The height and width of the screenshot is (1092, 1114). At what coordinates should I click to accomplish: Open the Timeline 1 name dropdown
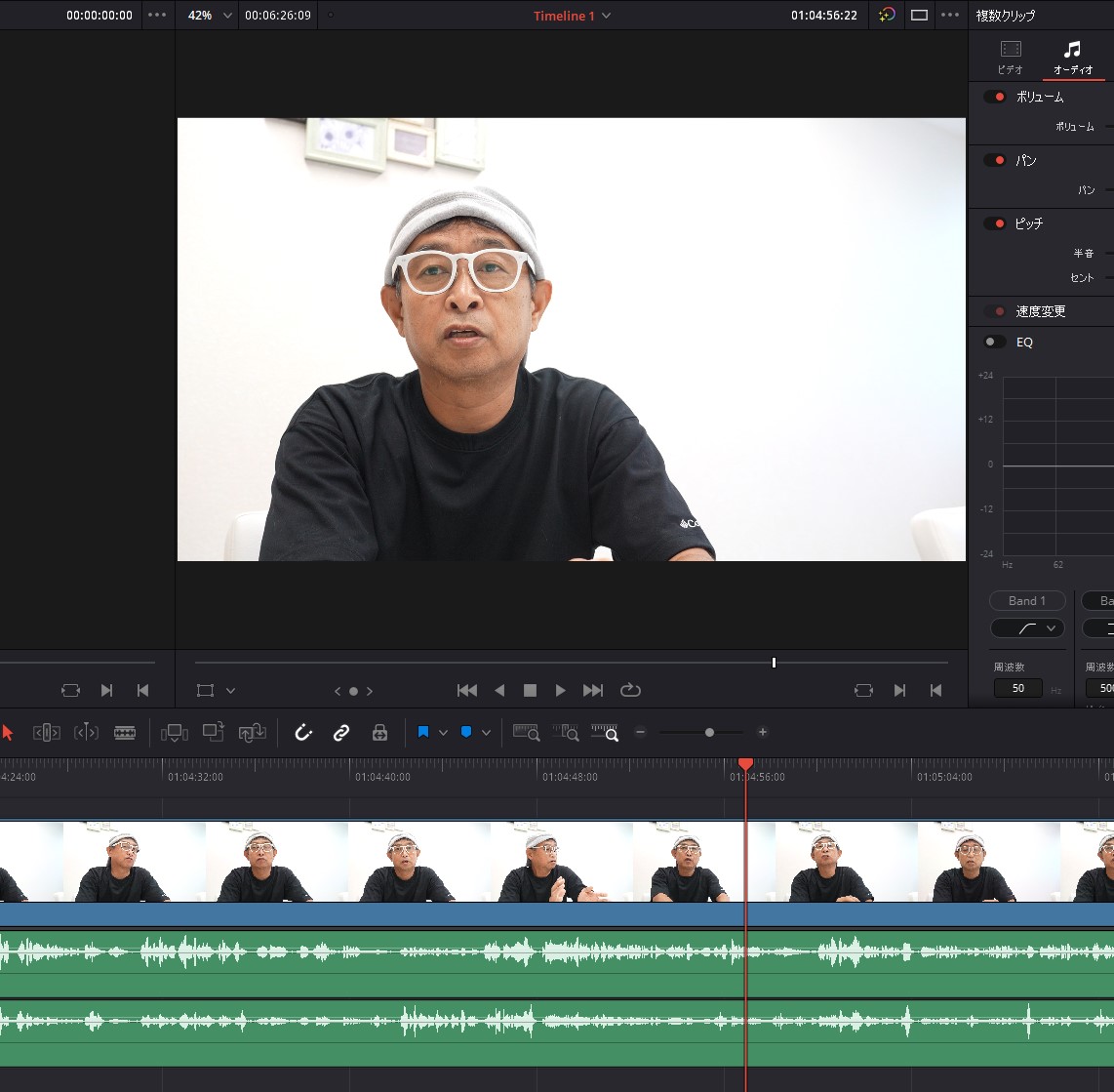click(x=573, y=16)
